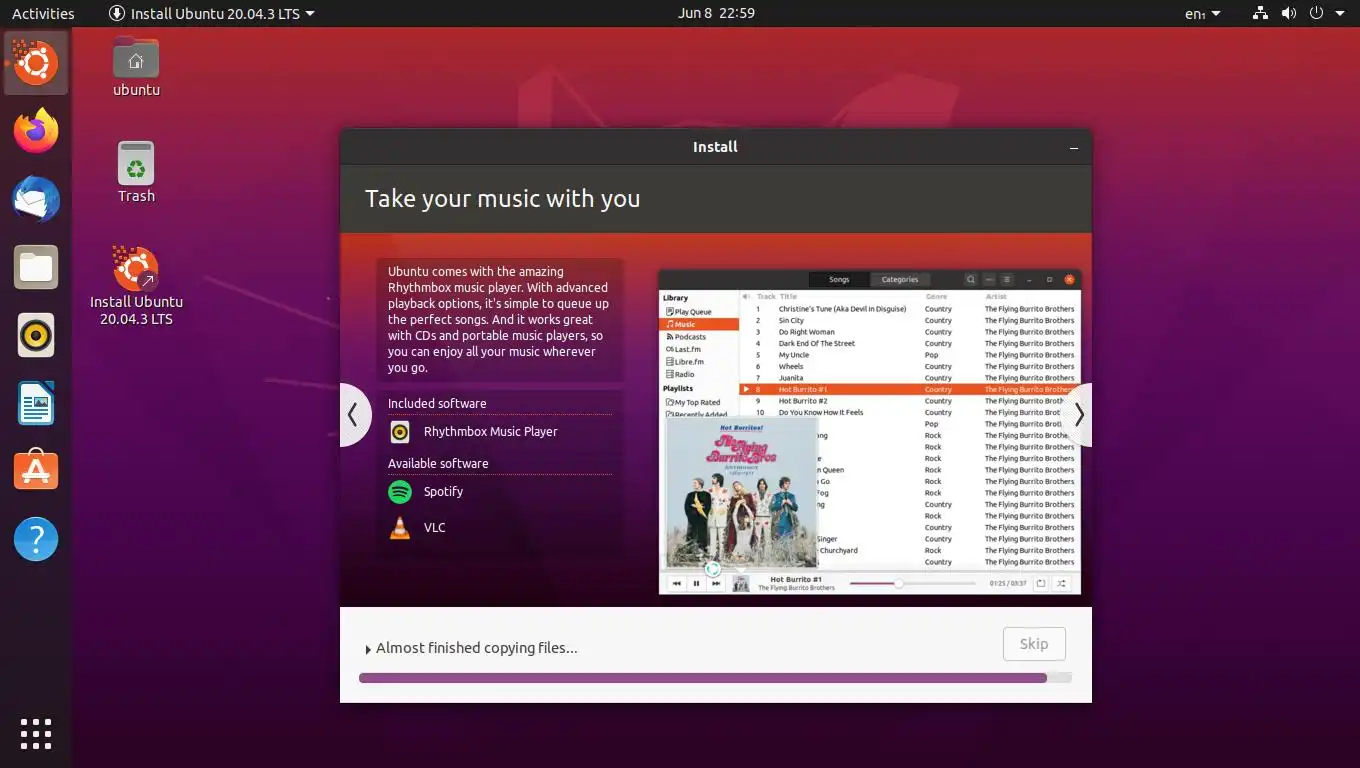The height and width of the screenshot is (768, 1360).
Task: Select the Trash desktop icon
Action: (x=136, y=173)
